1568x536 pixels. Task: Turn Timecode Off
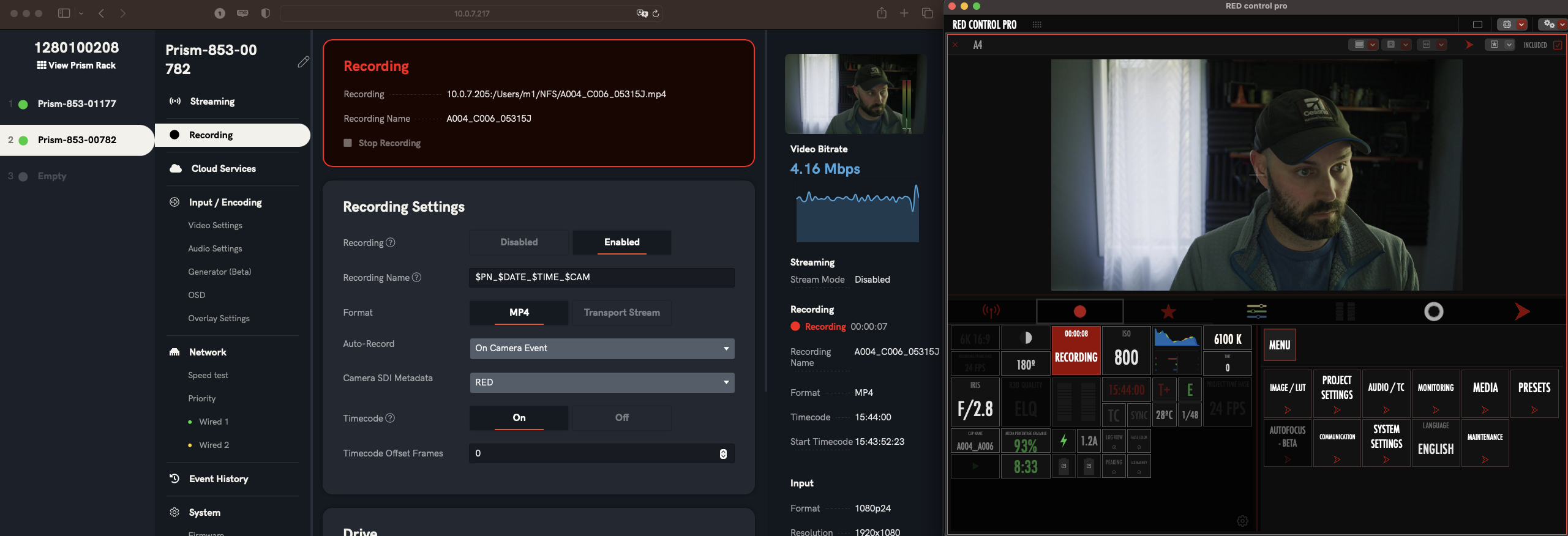(621, 418)
